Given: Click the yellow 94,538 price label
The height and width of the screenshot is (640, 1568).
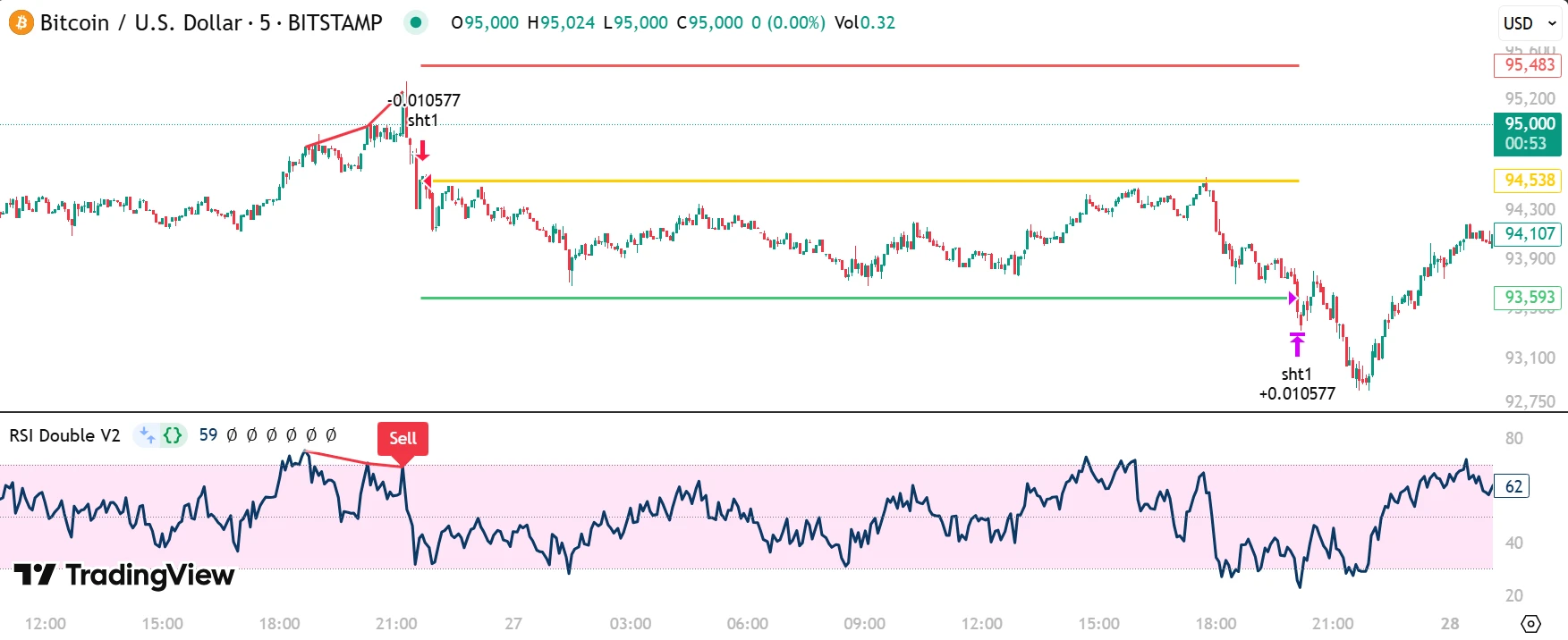Looking at the screenshot, I should [x=1528, y=181].
